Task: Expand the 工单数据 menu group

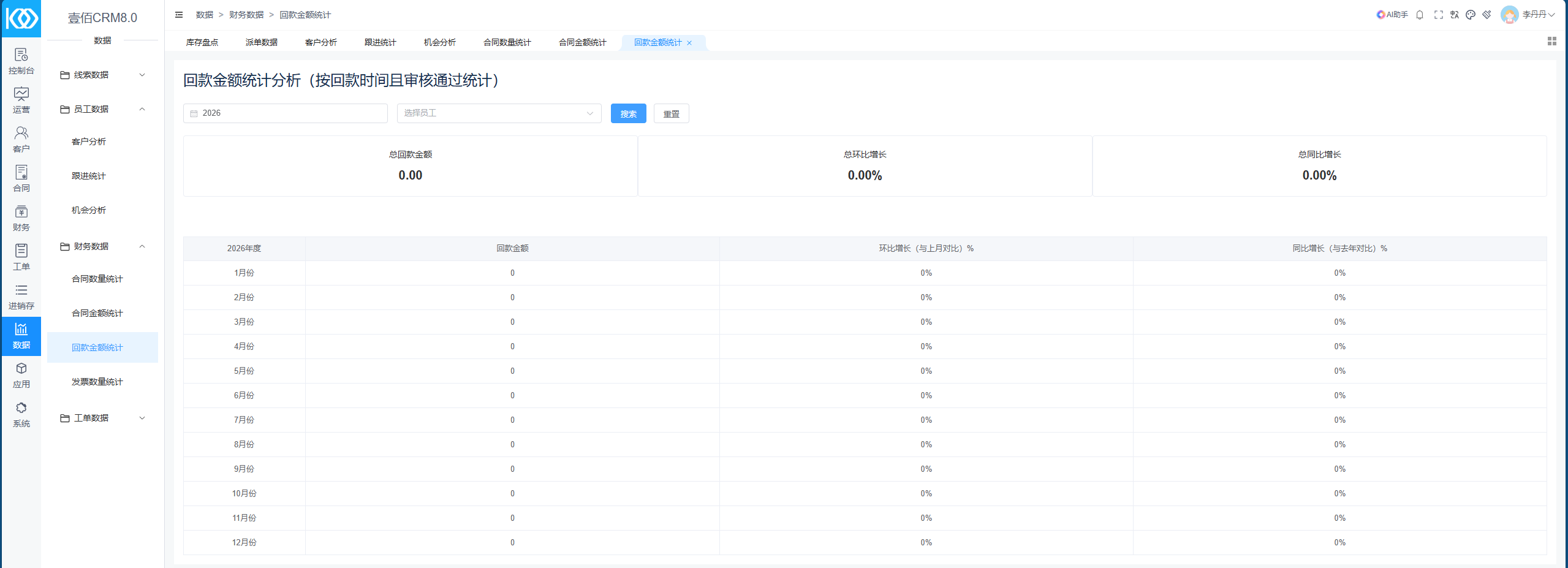Action: (x=102, y=418)
